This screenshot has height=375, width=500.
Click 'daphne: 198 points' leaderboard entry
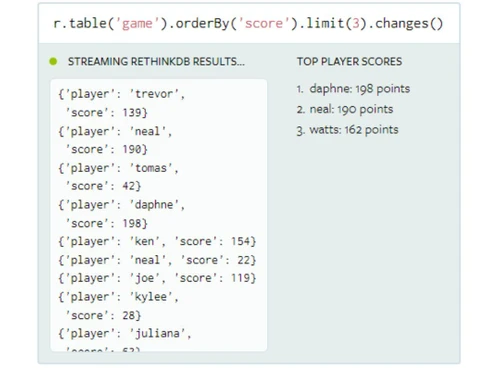(x=359, y=89)
